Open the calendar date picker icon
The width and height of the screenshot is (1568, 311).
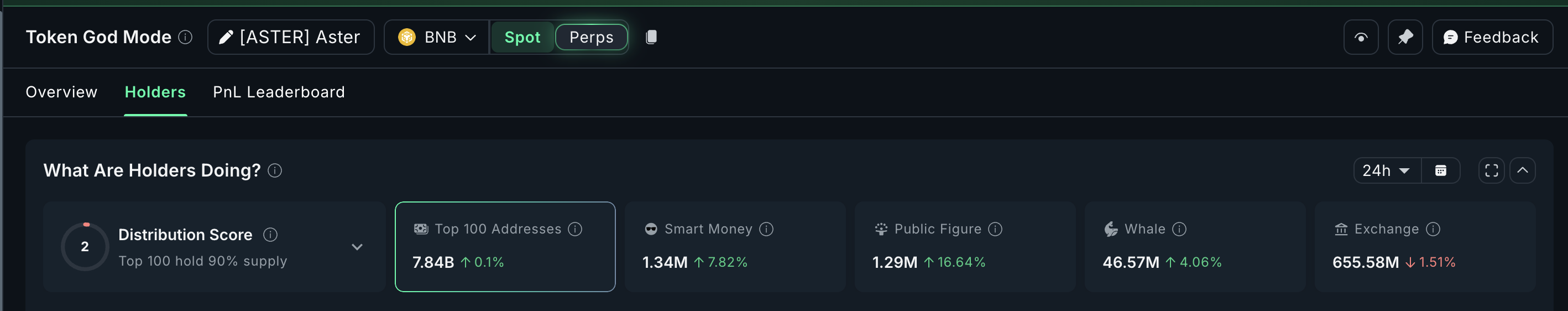[1440, 171]
